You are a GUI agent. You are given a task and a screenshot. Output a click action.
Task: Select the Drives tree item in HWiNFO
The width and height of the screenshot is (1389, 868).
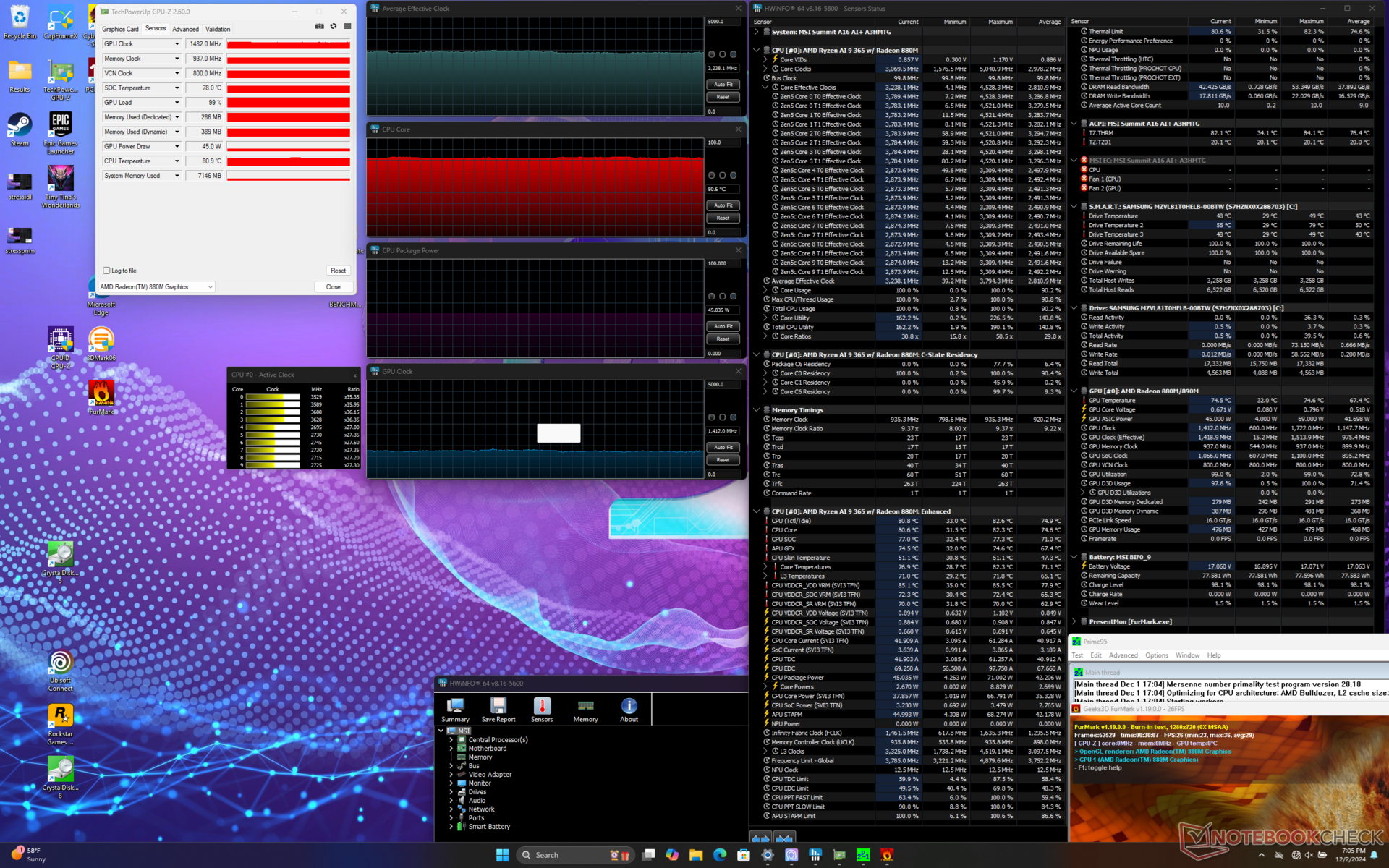coord(477,792)
